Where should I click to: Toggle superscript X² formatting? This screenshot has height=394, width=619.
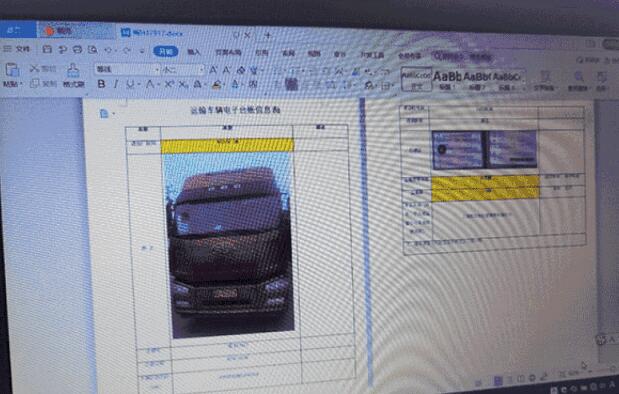[x=169, y=84]
